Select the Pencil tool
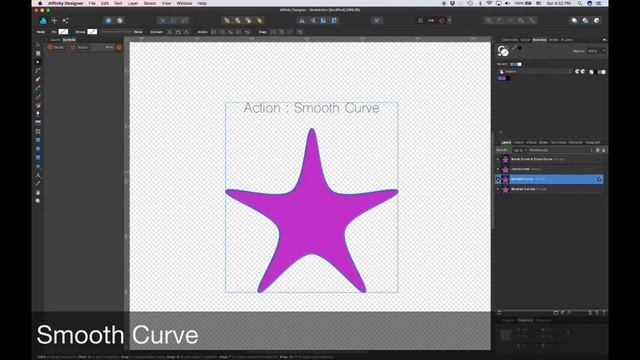 (38, 88)
